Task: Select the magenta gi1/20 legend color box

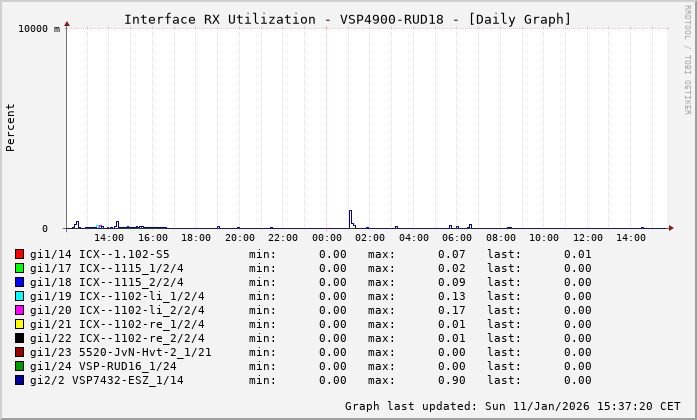Action: coord(19,310)
